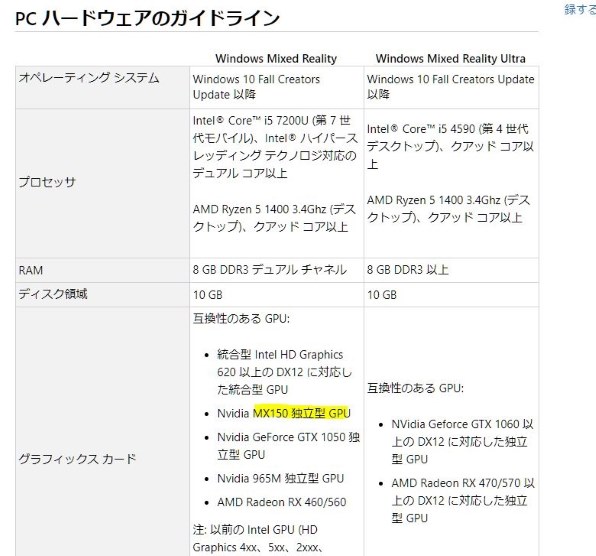Screen dimensions: 596x556
Task: Click the 'Intel Core i5 4590' processor text
Action: [x=450, y=147]
